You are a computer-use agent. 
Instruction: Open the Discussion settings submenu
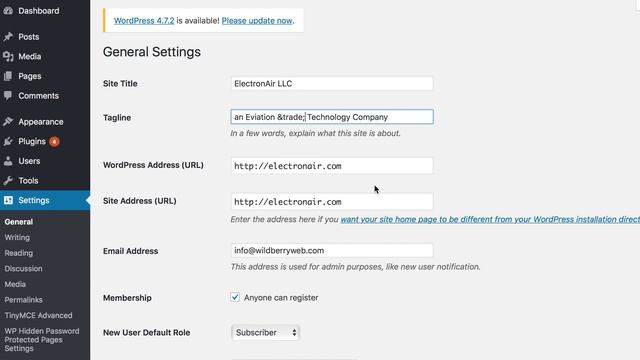click(x=23, y=269)
